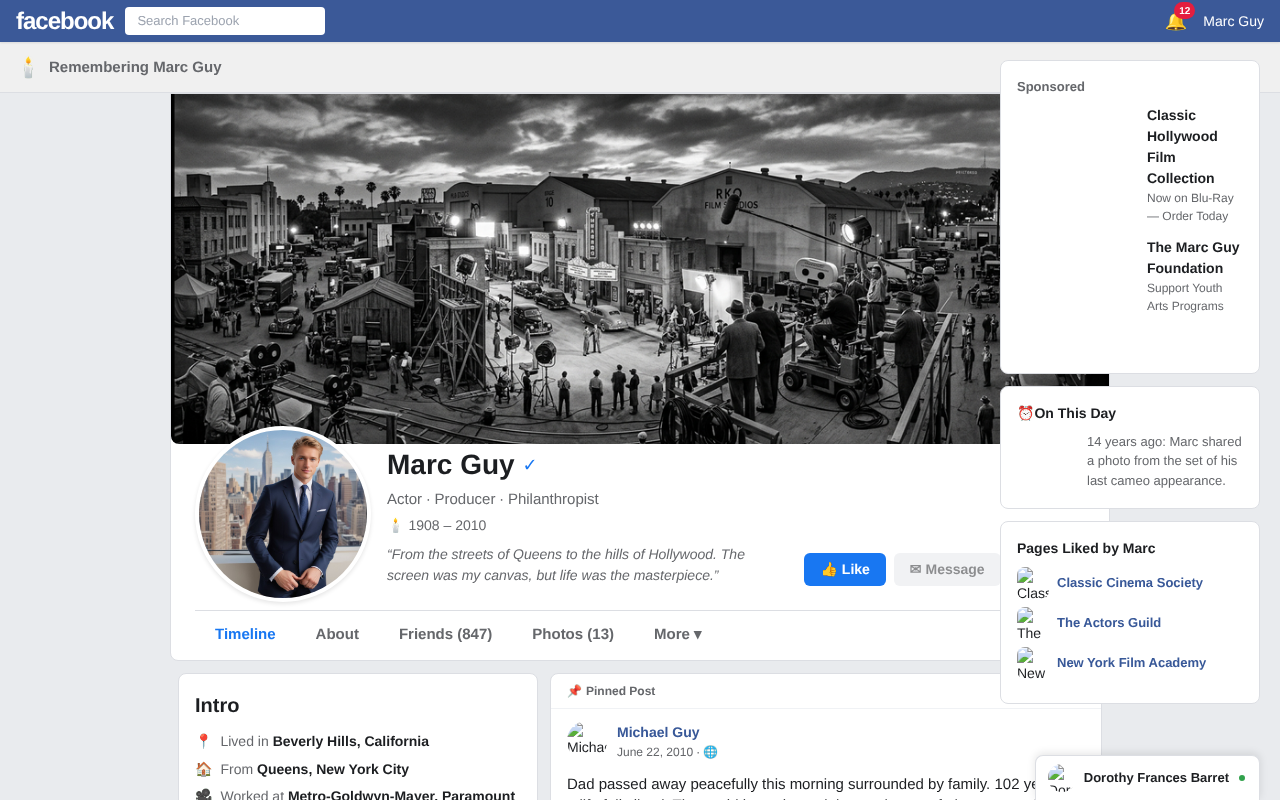Viewport: 1280px width, 800px height.
Task: Open Classic Cinema Society page link
Action: [x=1130, y=583]
